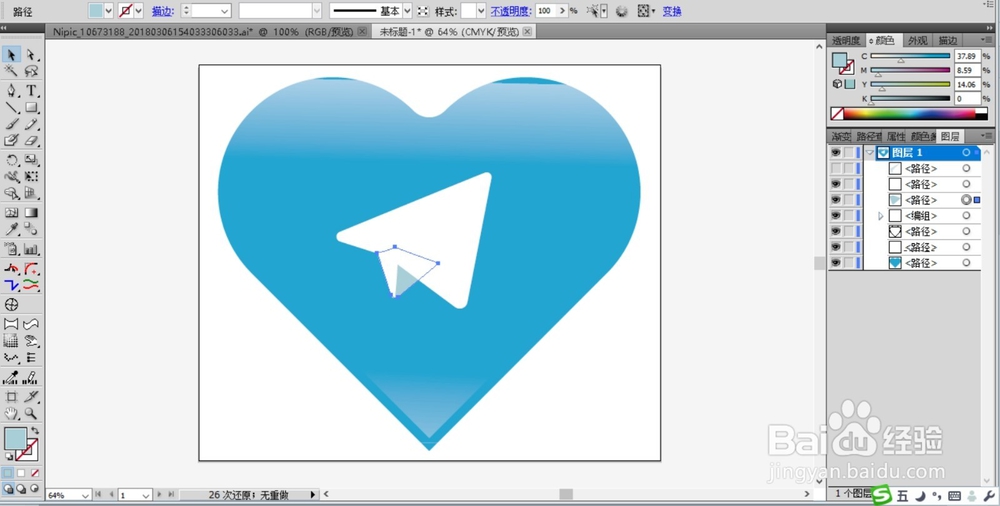Set toolbox paint mode to None
The height and width of the screenshot is (506, 1000).
pyautogui.click(x=35, y=473)
